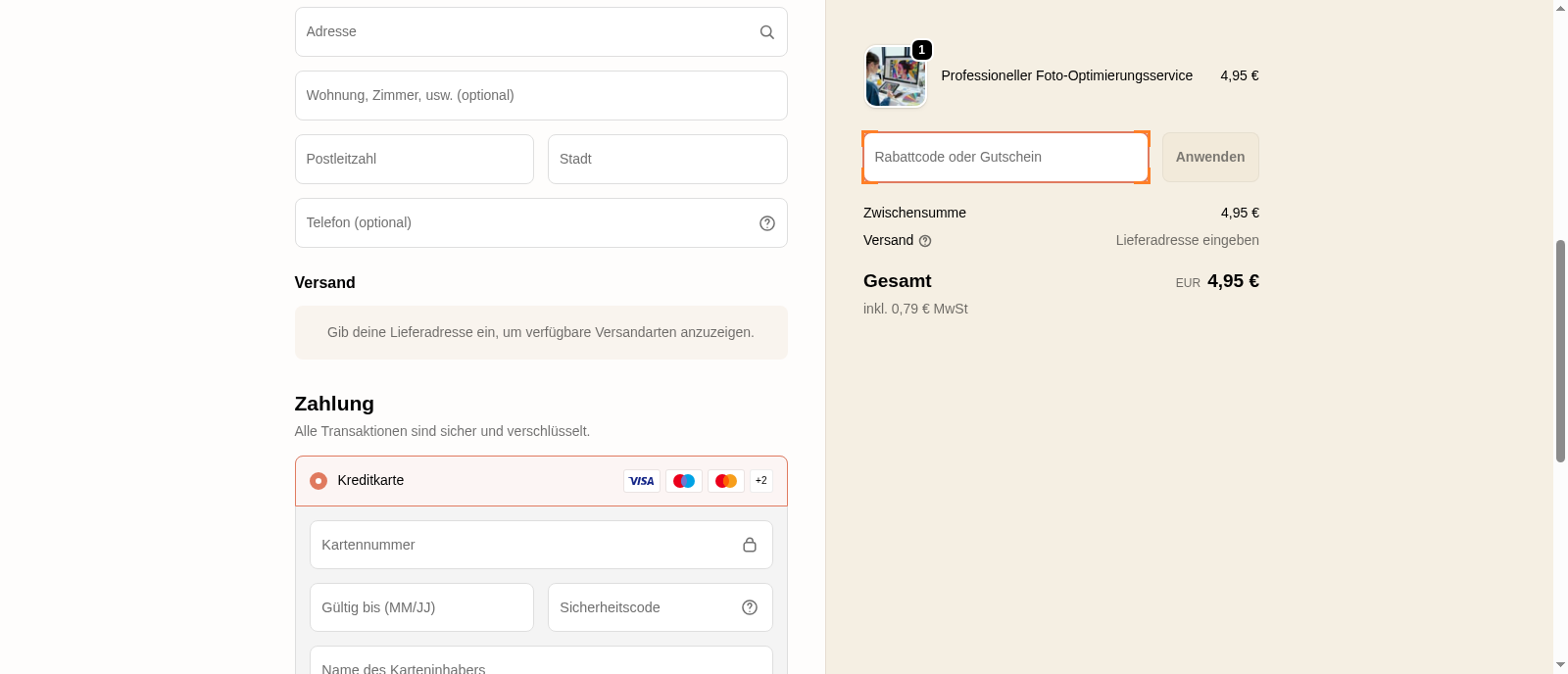Select the Kreditkarte payment radio button
Image resolution: width=1568 pixels, height=674 pixels.
[x=318, y=481]
